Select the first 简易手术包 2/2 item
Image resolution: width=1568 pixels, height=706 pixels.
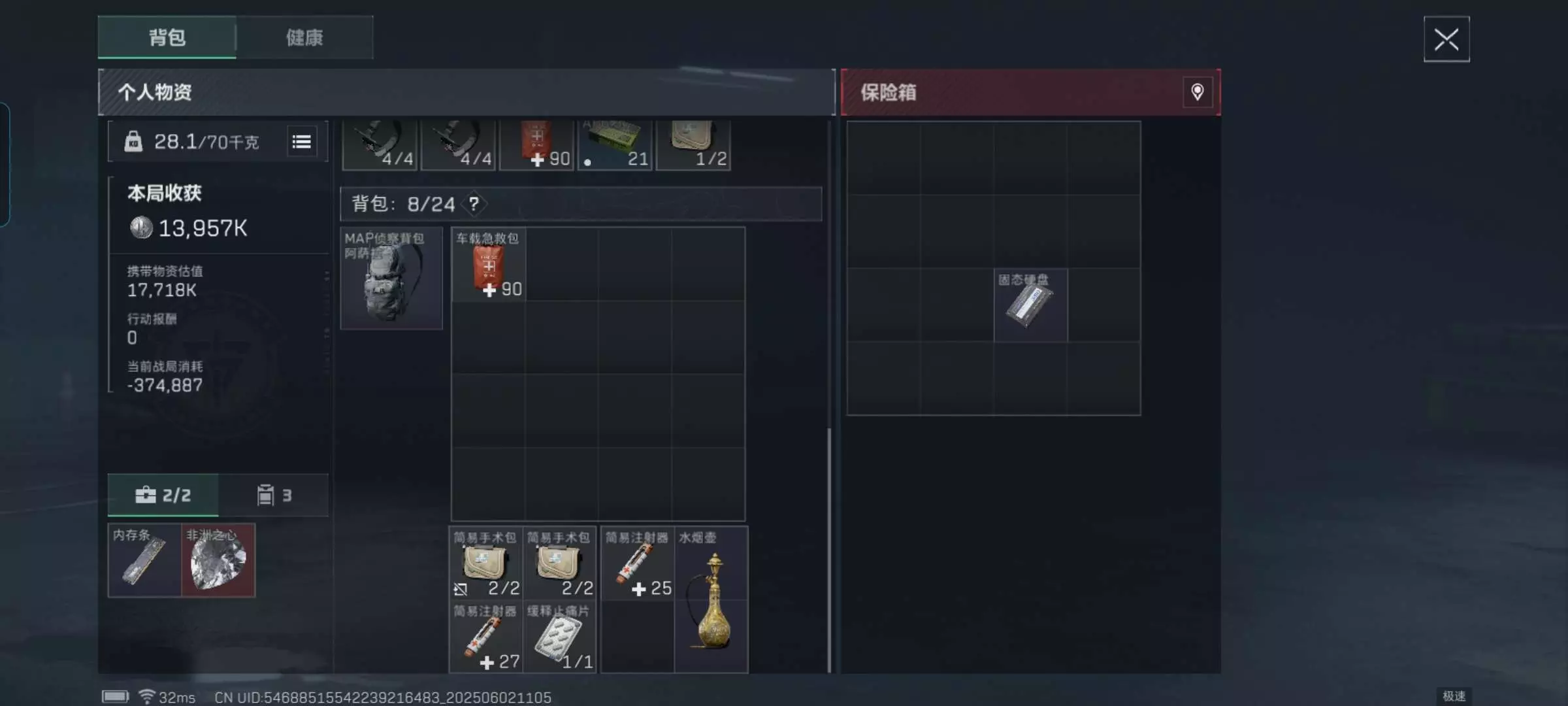click(486, 563)
